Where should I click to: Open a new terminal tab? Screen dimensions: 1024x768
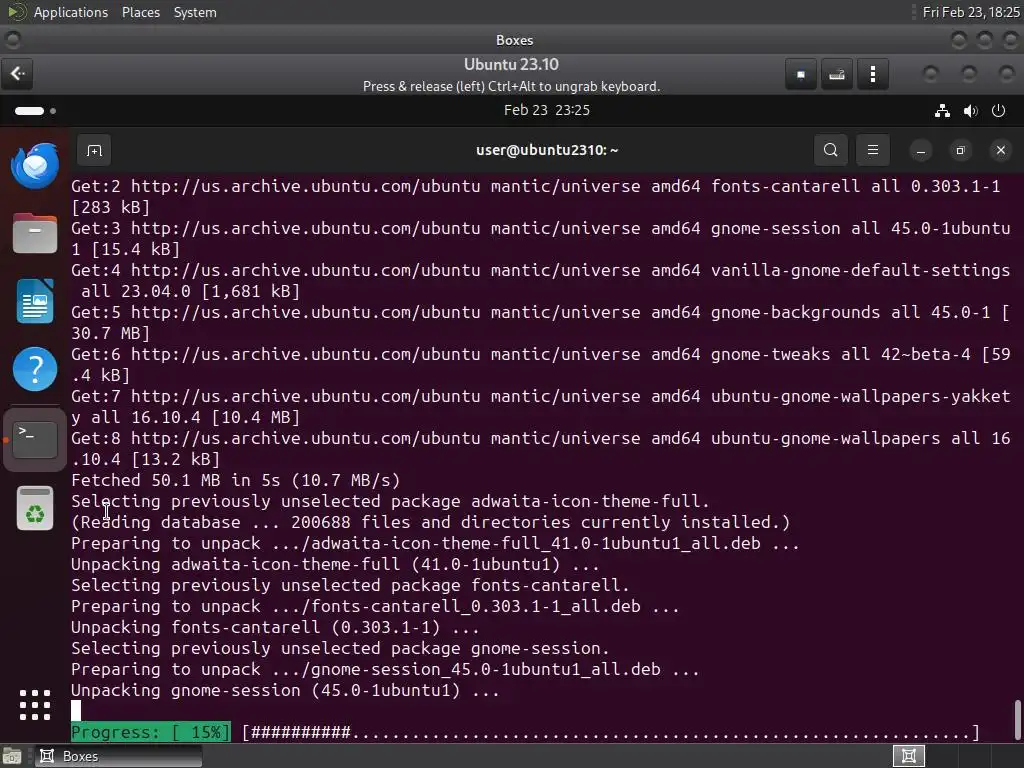click(94, 151)
